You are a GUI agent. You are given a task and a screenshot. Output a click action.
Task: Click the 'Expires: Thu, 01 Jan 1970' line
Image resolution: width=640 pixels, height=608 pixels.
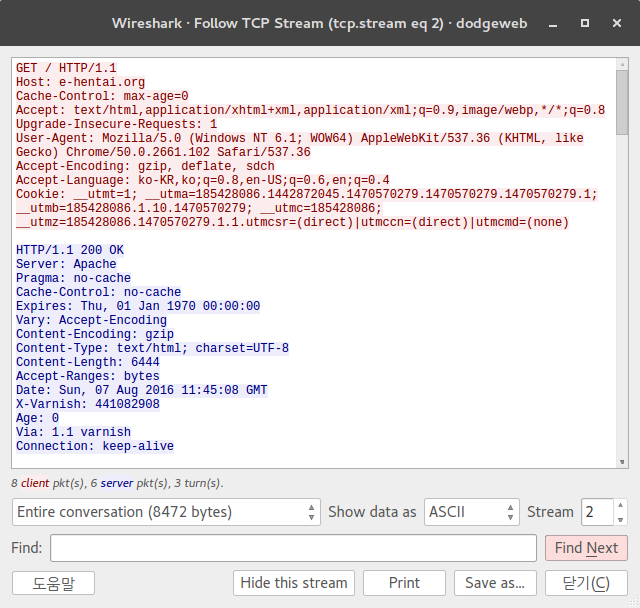point(138,306)
